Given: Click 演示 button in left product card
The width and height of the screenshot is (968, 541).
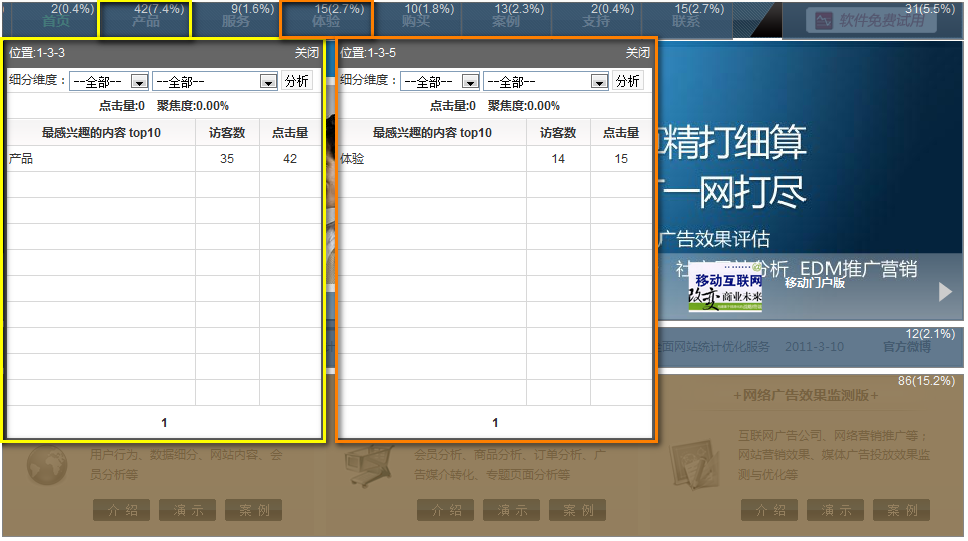Looking at the screenshot, I should (x=188, y=511).
